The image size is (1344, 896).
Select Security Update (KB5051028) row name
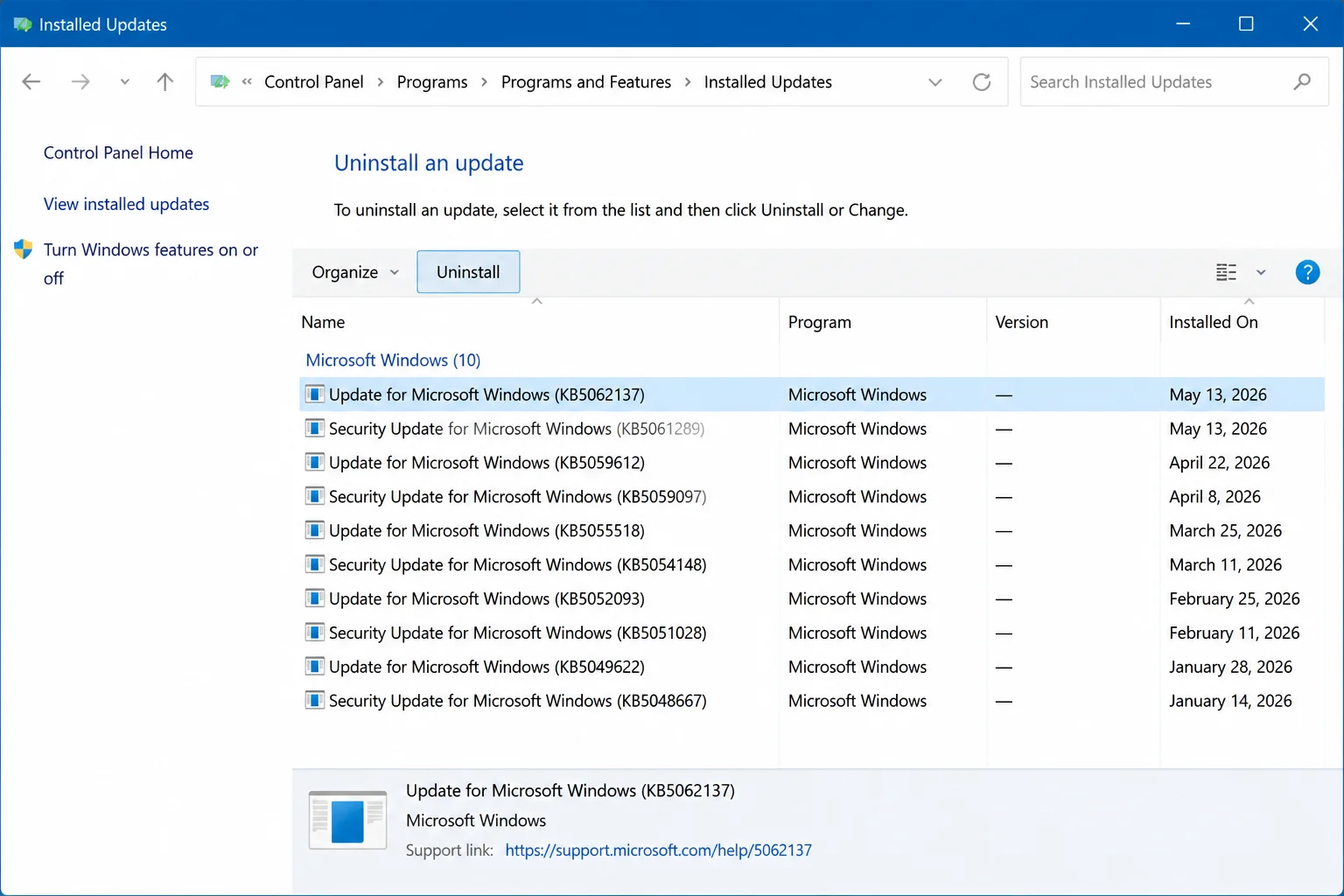pyautogui.click(x=517, y=633)
